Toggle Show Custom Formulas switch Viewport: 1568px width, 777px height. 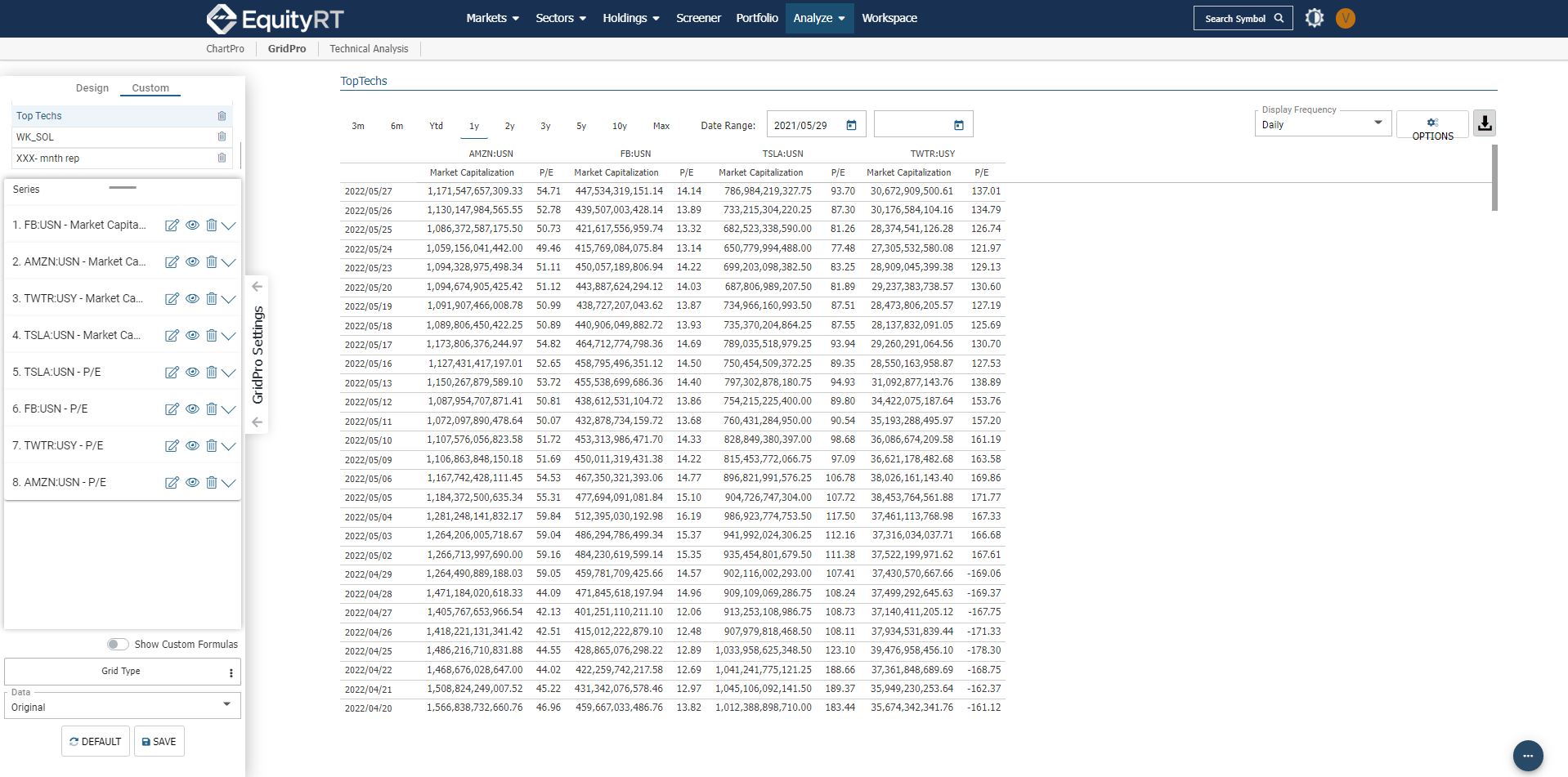pyautogui.click(x=118, y=645)
